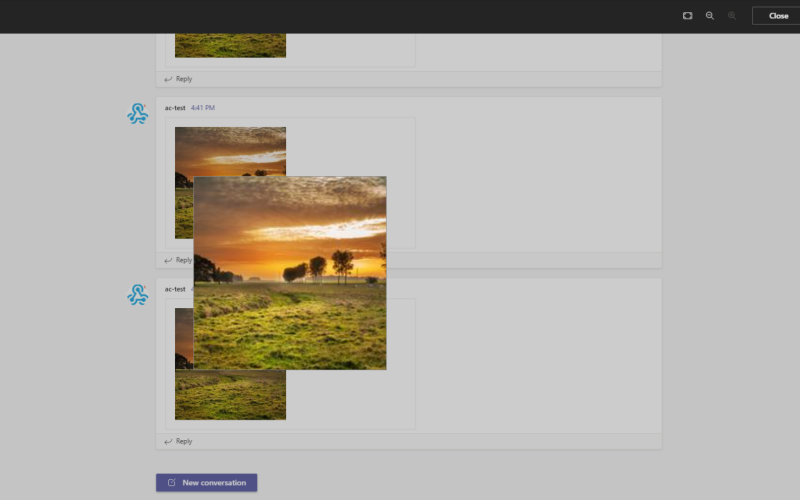
Task: Click ac-test name on 4:41 PM message
Action: pos(175,108)
